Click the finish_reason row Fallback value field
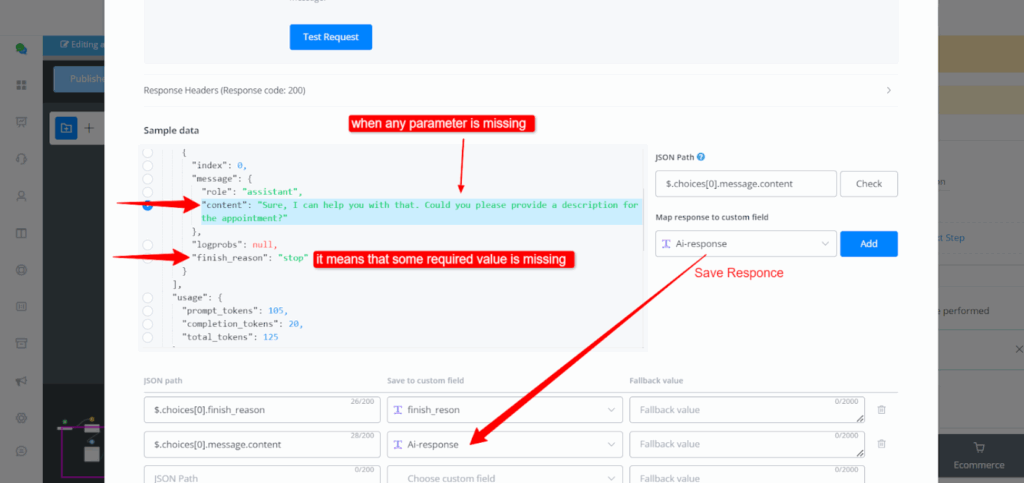 click(x=746, y=410)
